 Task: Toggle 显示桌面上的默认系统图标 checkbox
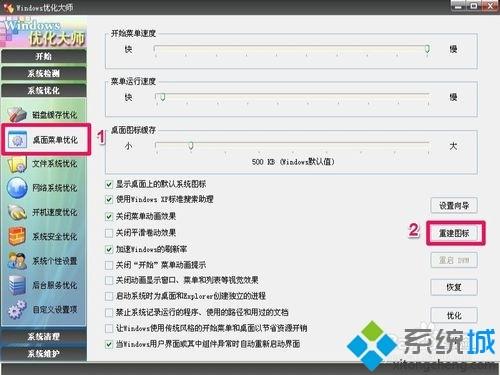pos(109,184)
